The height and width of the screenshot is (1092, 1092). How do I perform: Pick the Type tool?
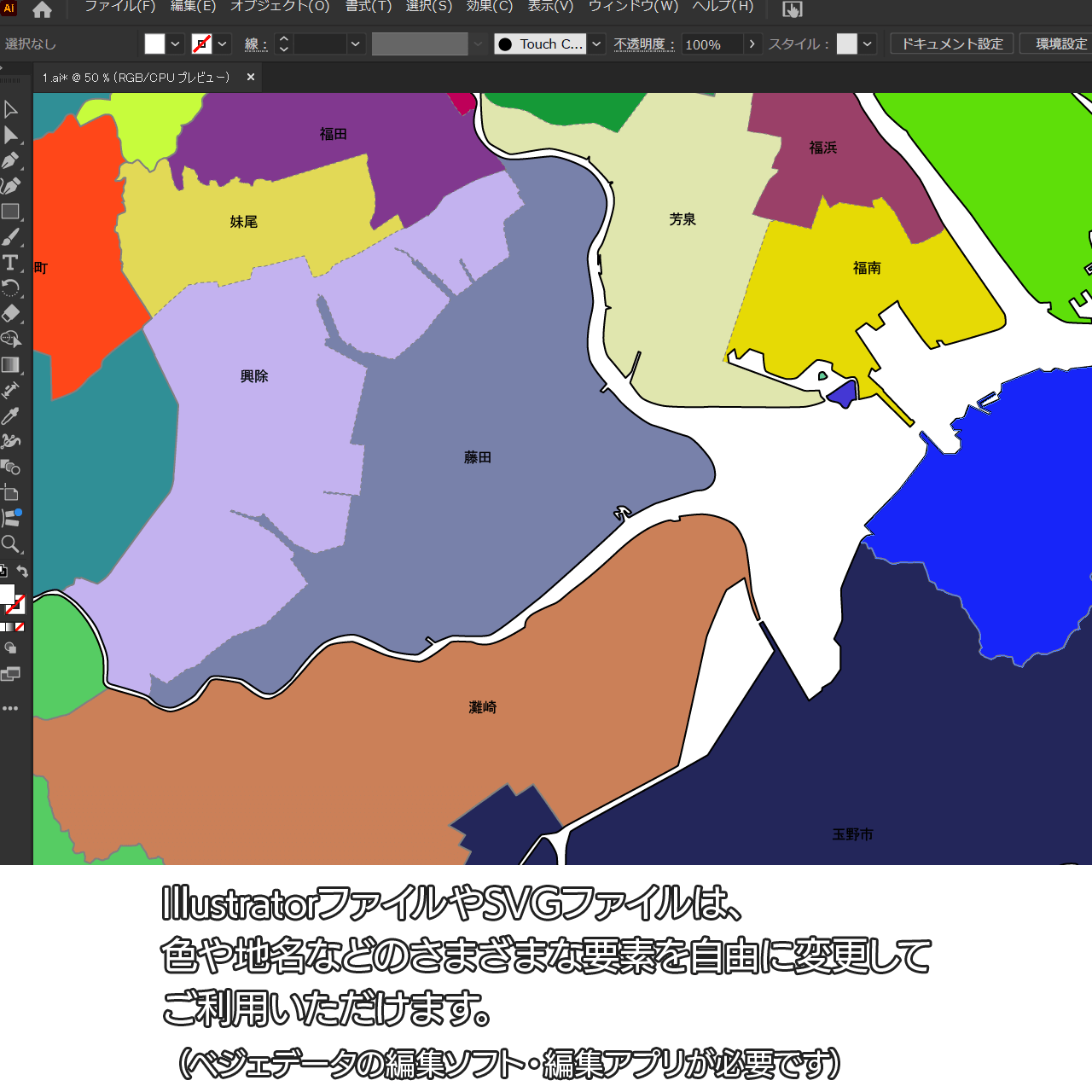click(x=10, y=263)
